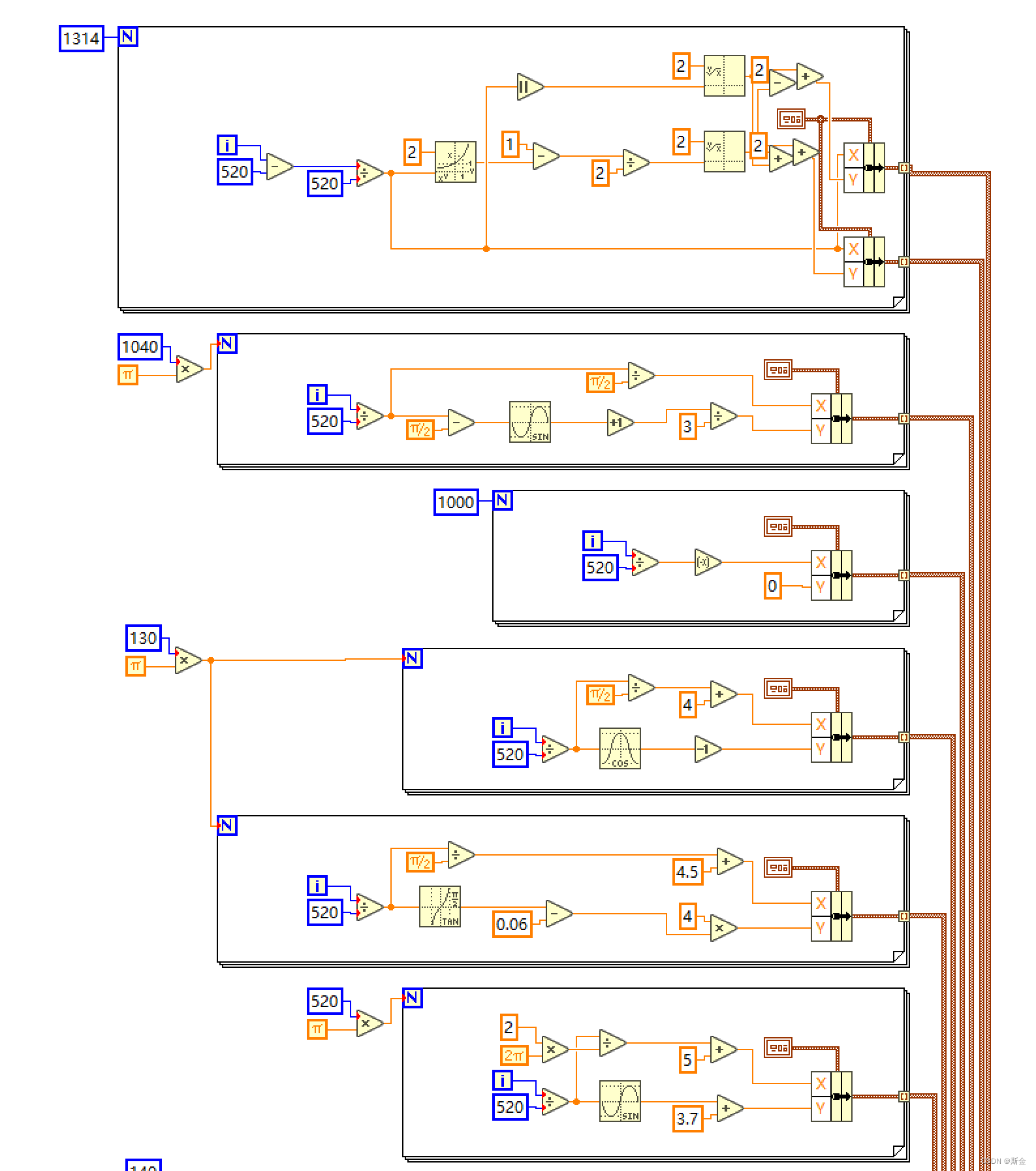Screen dimensions: 1036x1171
Task: Select the add node next to 3.7
Action: [x=729, y=1108]
